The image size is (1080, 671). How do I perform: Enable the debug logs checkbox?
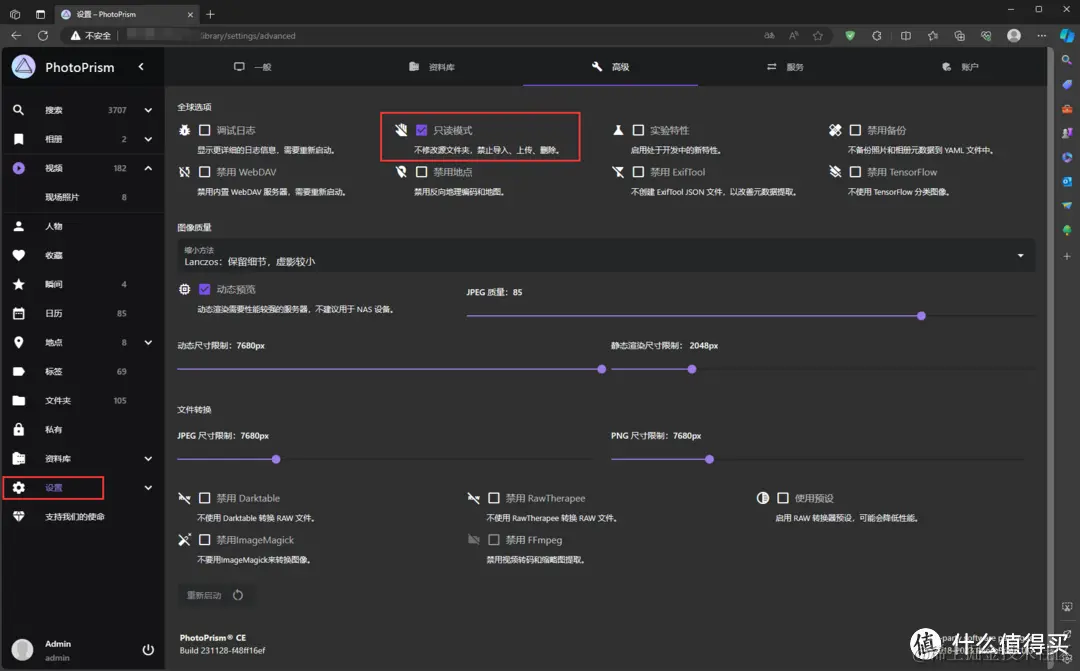point(205,130)
